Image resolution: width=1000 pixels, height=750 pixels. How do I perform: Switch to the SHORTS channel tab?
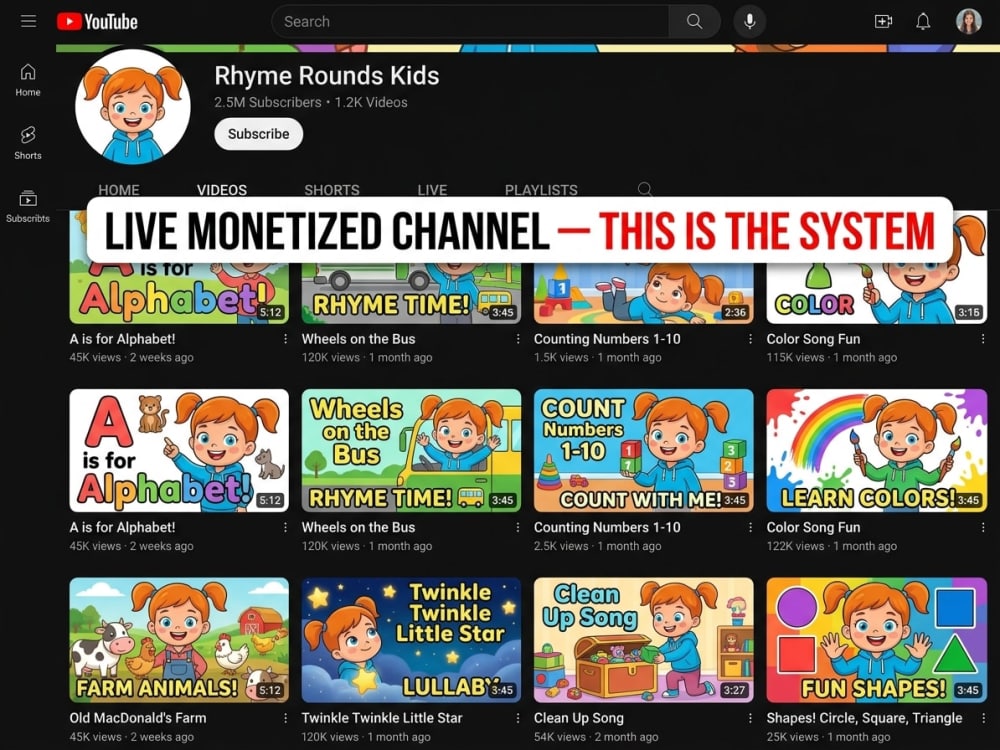click(x=332, y=190)
